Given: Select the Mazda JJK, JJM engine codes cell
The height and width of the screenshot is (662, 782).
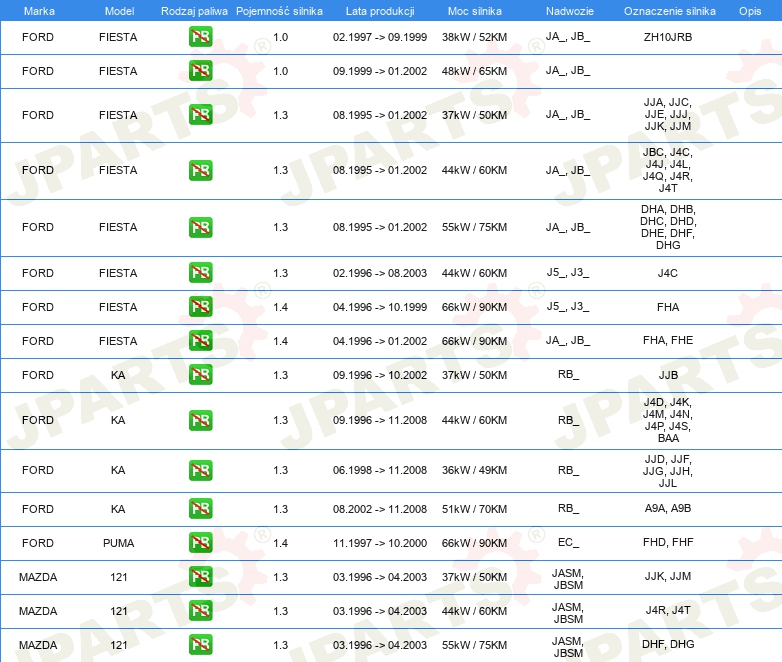Looking at the screenshot, I should [x=668, y=576].
